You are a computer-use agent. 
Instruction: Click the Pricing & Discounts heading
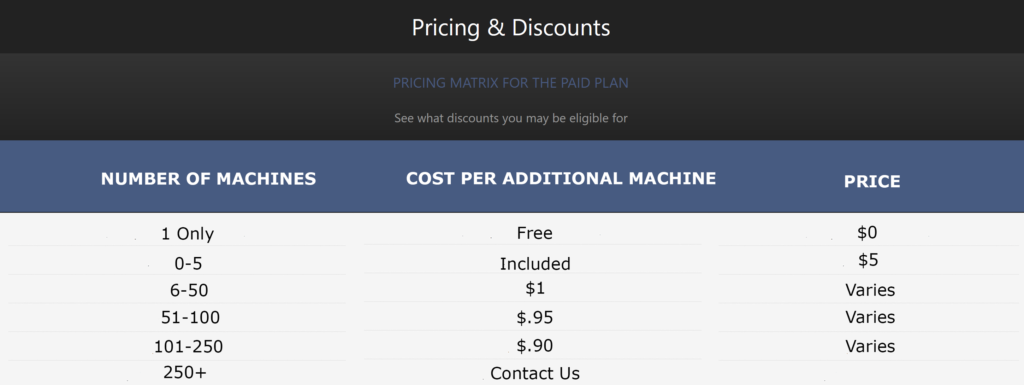(511, 28)
